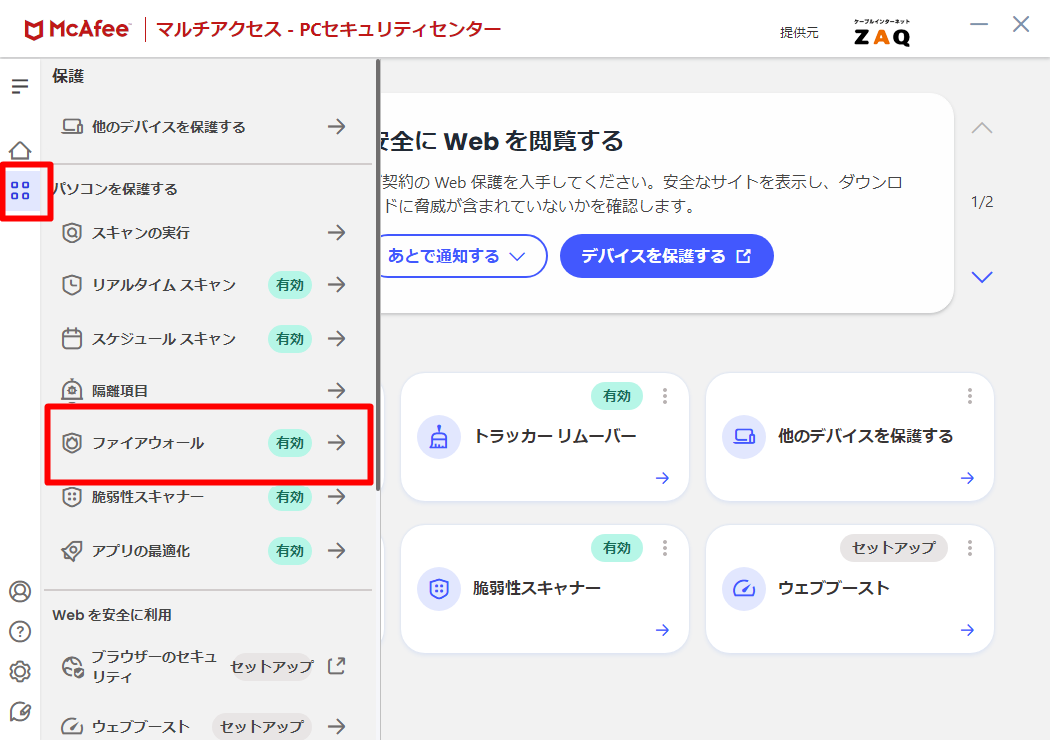
Task: Click the 1/2 page indicator
Action: pos(982,202)
